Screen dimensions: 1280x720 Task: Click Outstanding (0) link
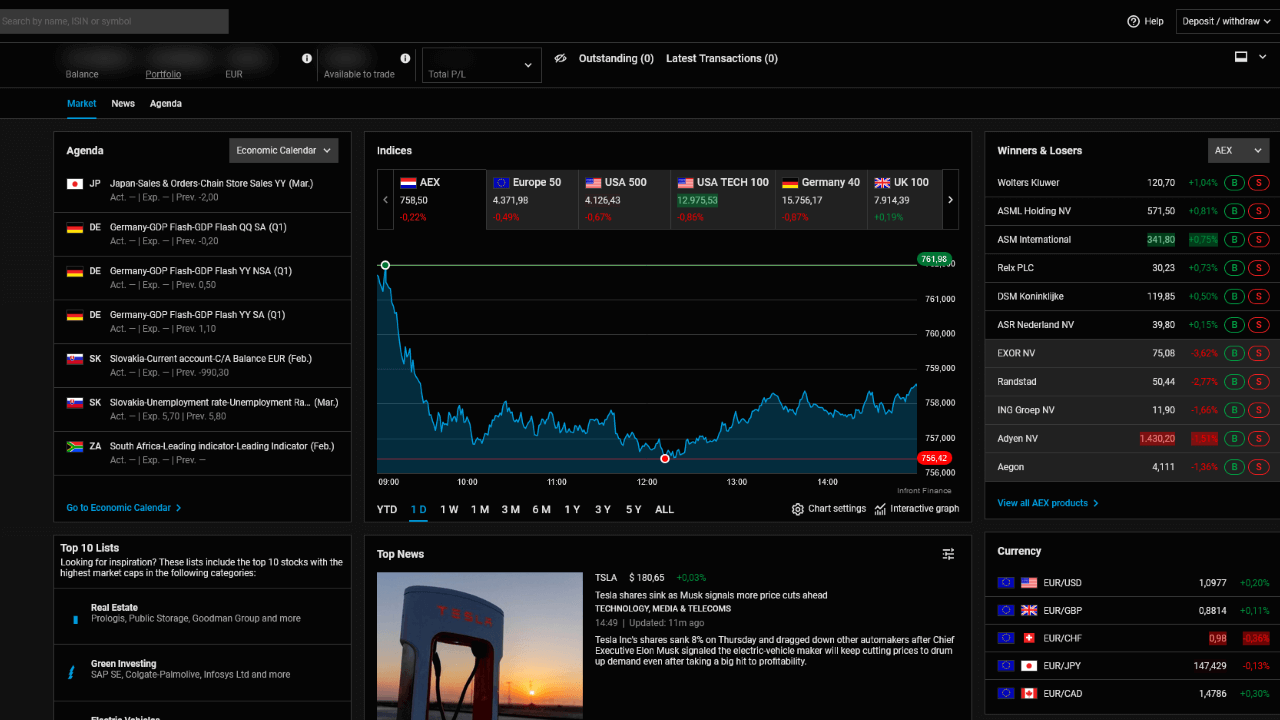coord(616,58)
